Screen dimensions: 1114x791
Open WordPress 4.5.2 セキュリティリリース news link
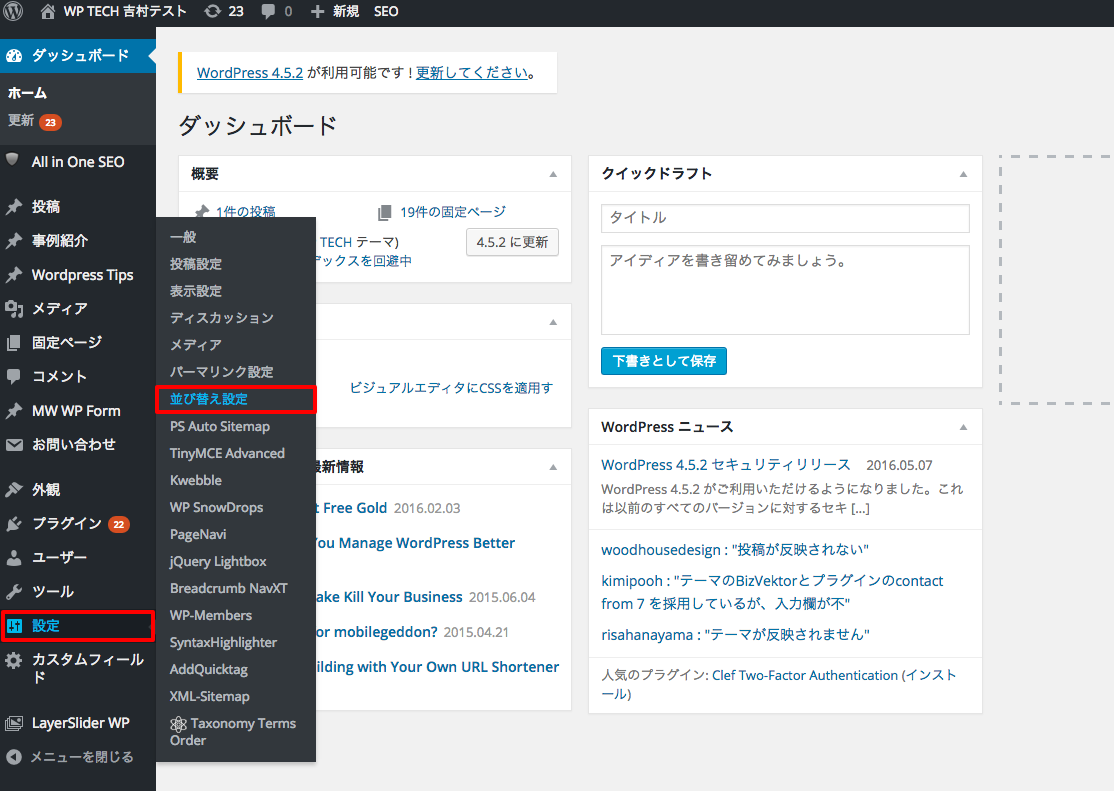click(725, 465)
